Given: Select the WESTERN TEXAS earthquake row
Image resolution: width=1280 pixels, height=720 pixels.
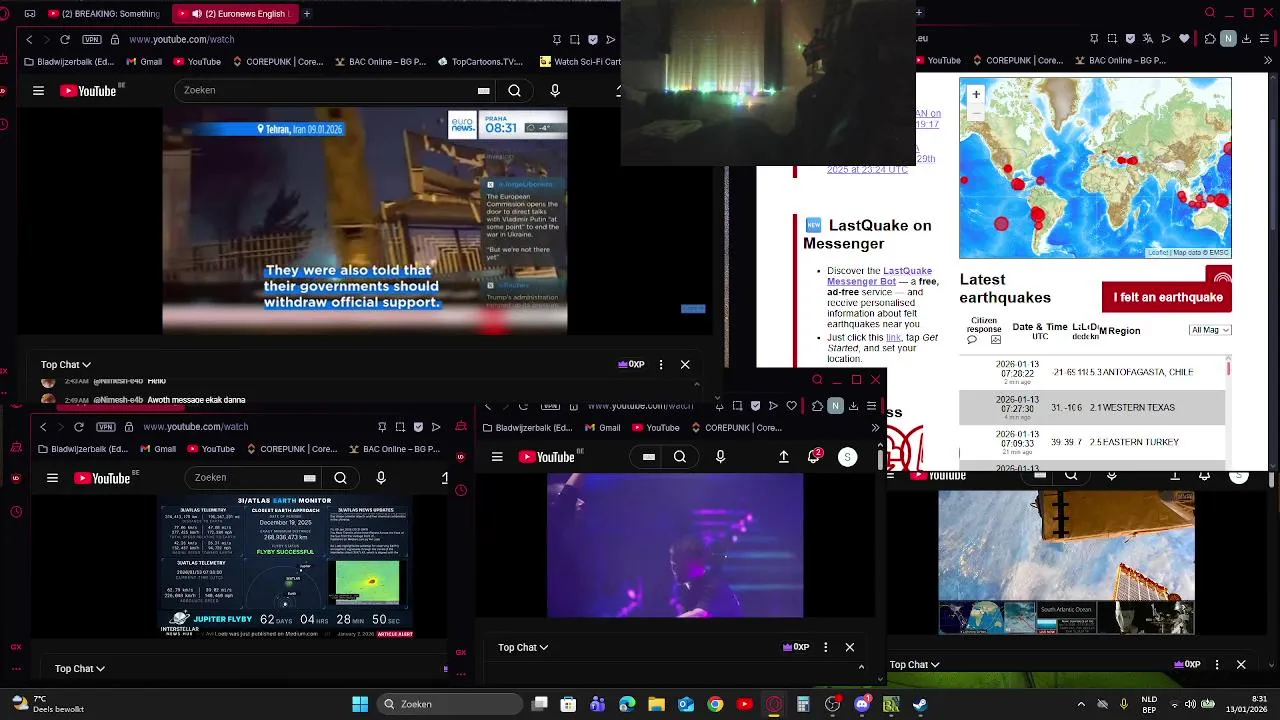Looking at the screenshot, I should [1092, 407].
